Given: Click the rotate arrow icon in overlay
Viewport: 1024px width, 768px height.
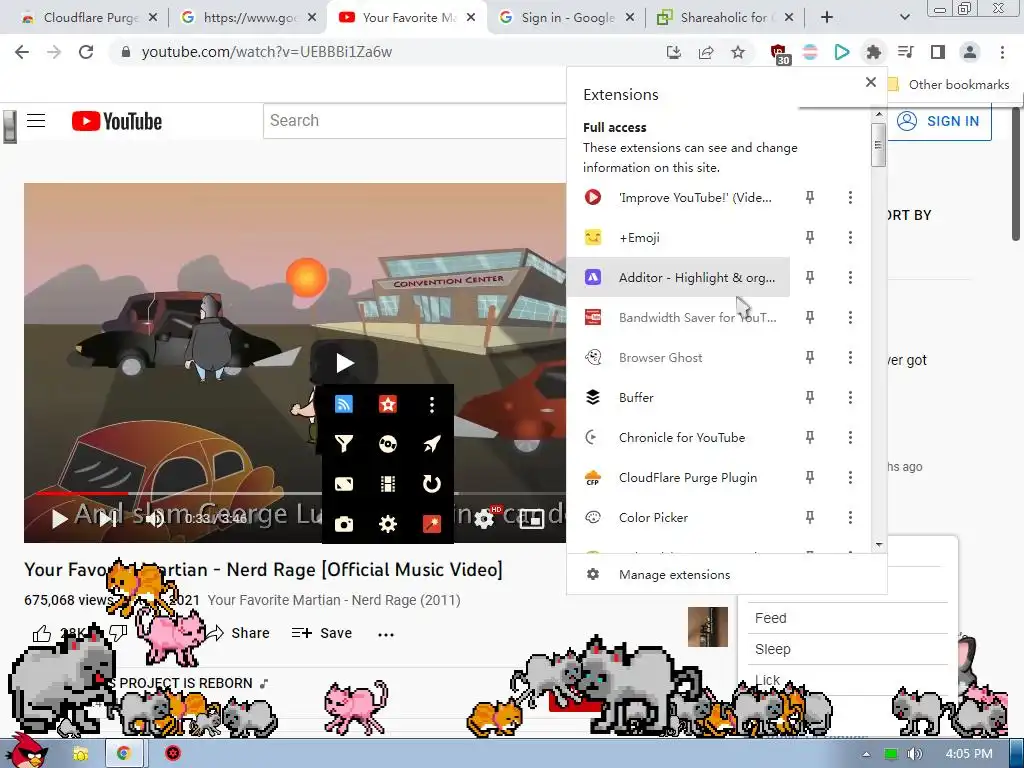Looking at the screenshot, I should (432, 484).
